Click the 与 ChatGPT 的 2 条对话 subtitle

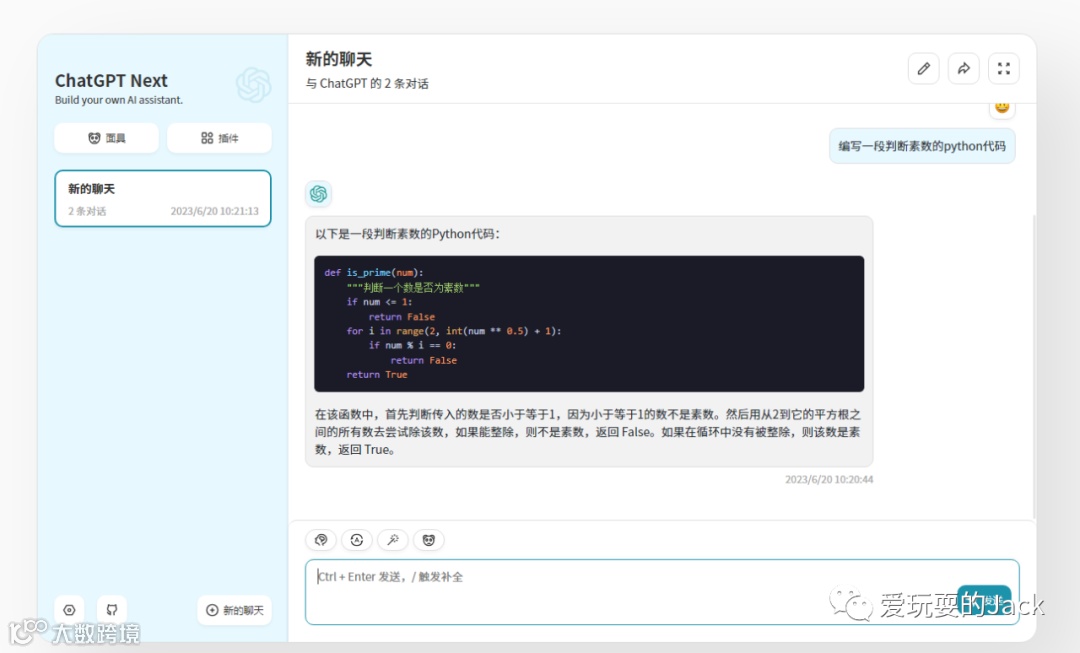click(x=367, y=83)
